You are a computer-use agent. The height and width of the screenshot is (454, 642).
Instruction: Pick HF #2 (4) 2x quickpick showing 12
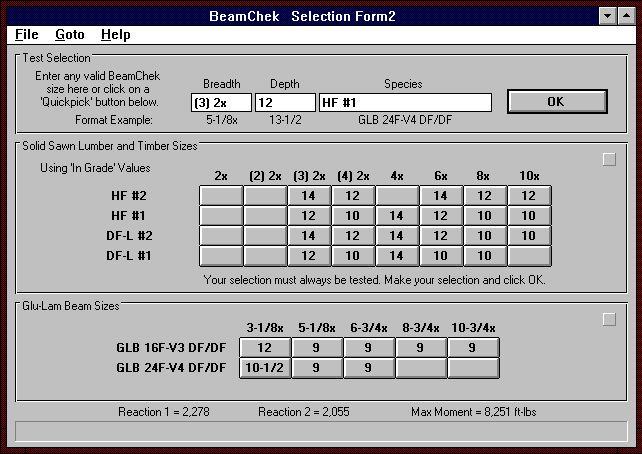click(x=353, y=195)
